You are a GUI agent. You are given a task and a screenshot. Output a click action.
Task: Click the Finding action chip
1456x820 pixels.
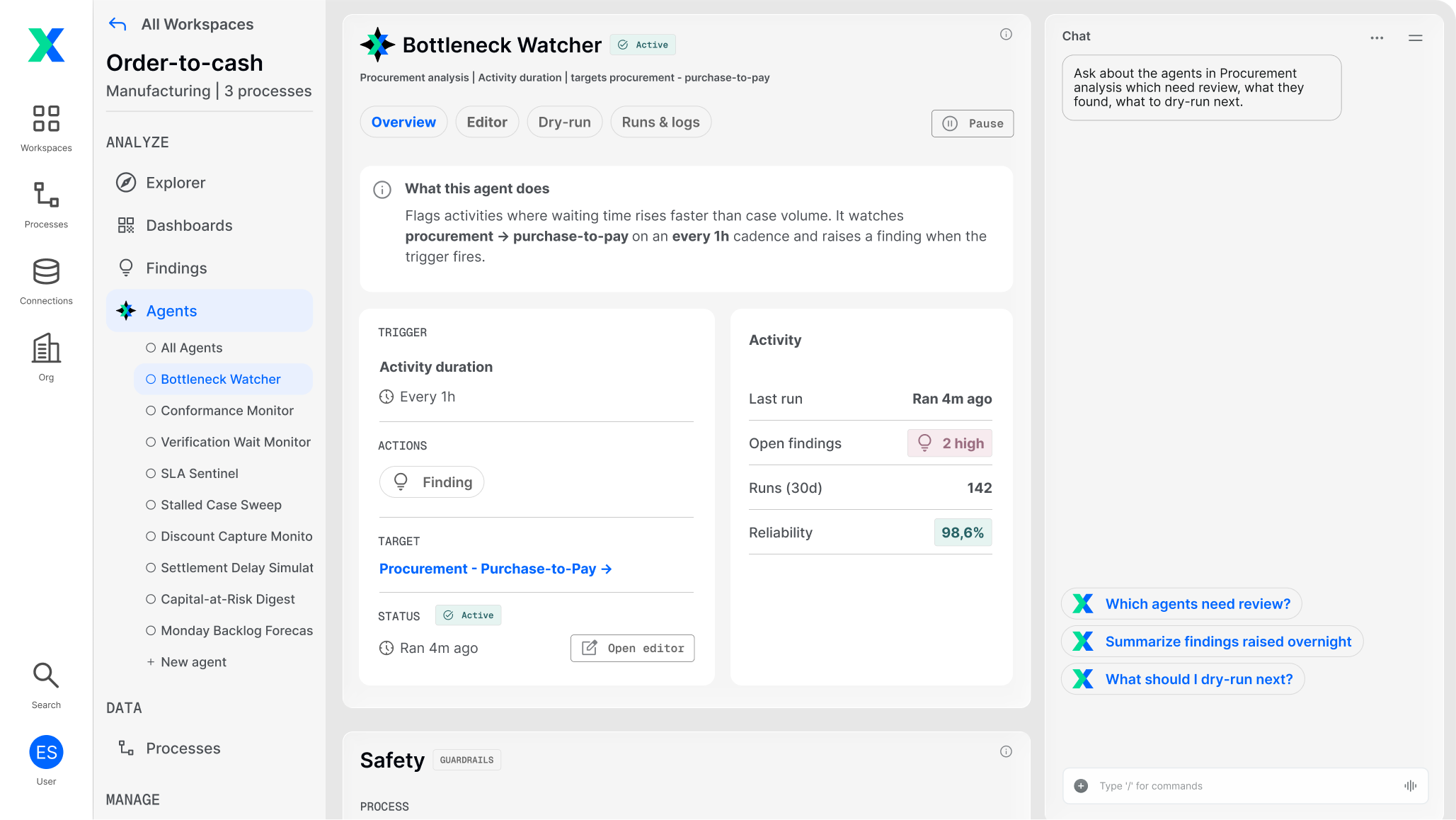coord(432,482)
